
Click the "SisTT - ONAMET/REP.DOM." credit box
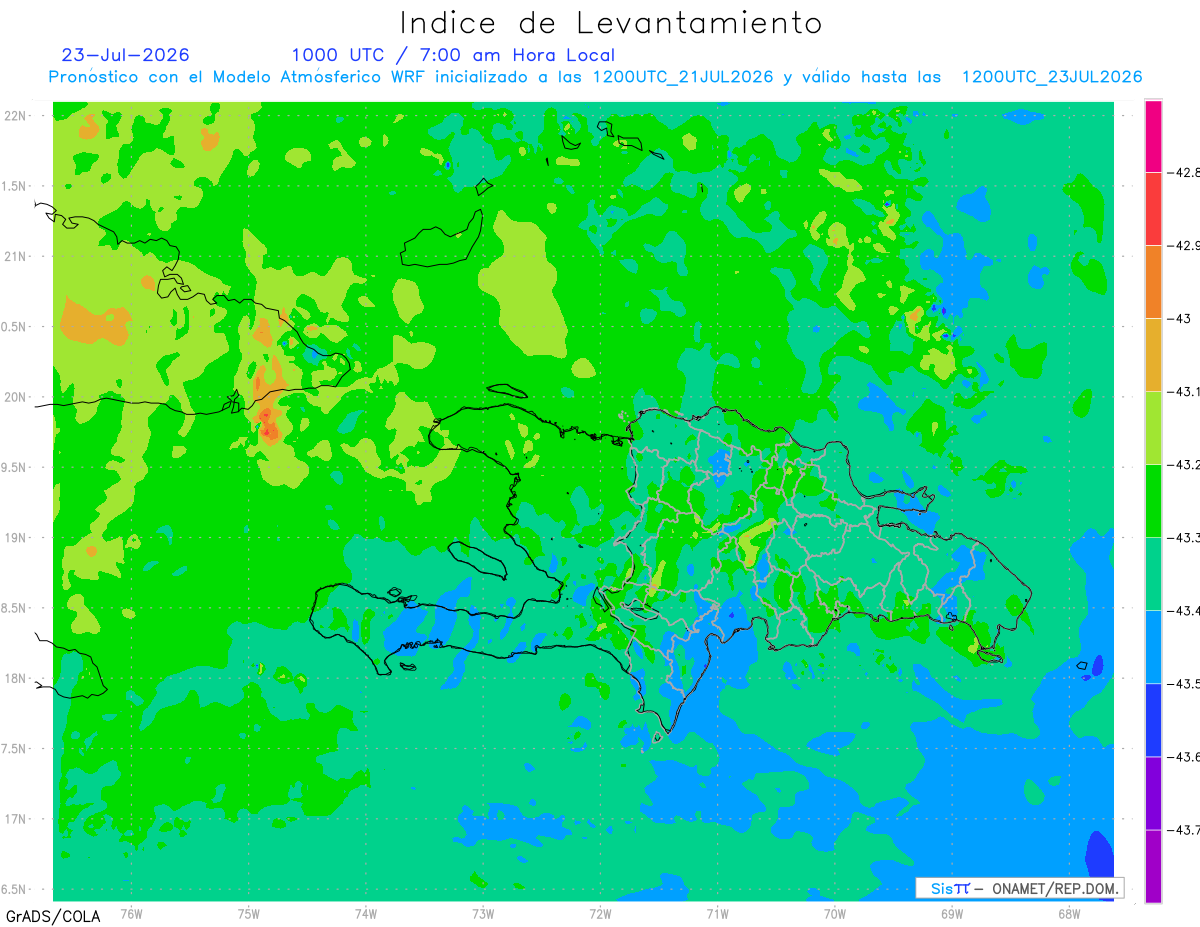pos(1020,888)
